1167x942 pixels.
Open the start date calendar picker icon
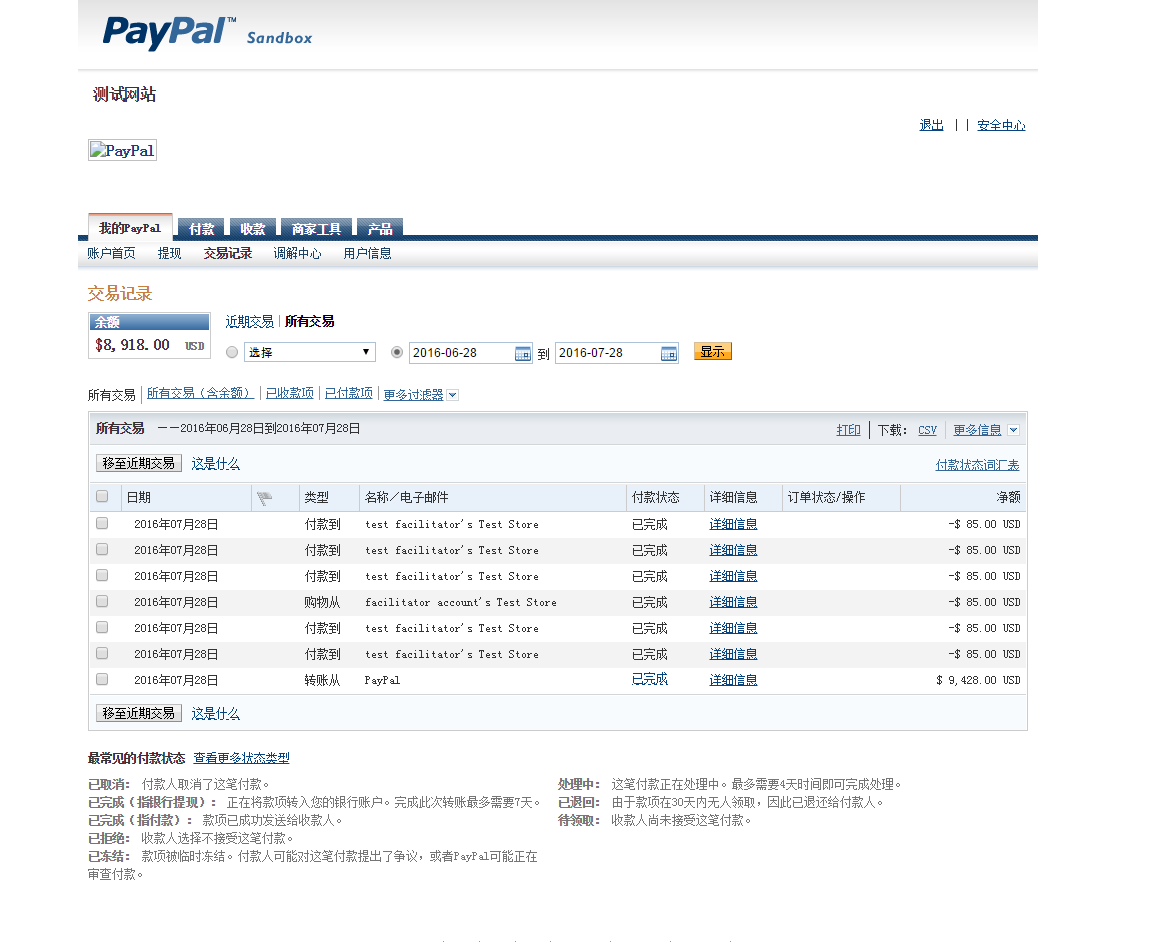click(523, 353)
